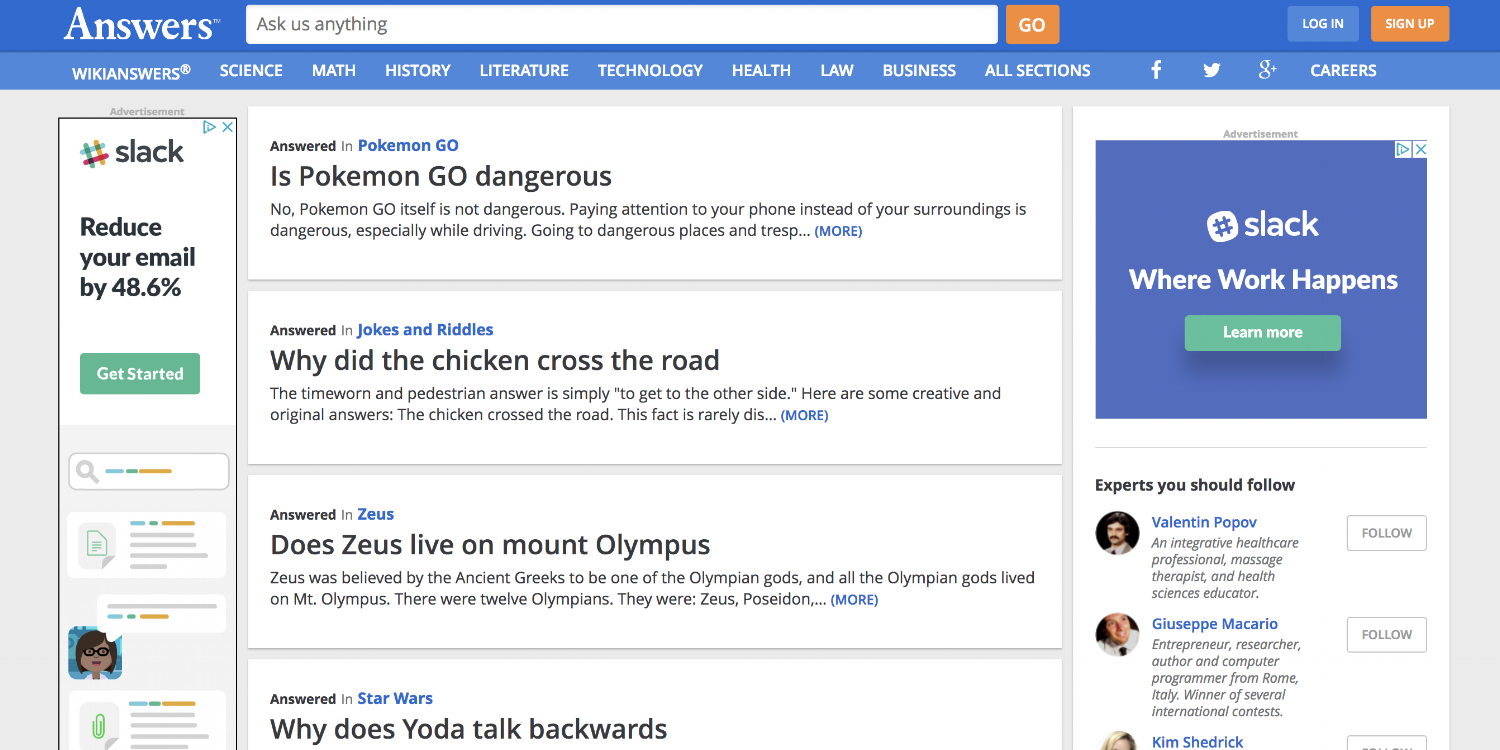1500x750 pixels.
Task: Open the Google Plus icon
Action: click(1267, 70)
